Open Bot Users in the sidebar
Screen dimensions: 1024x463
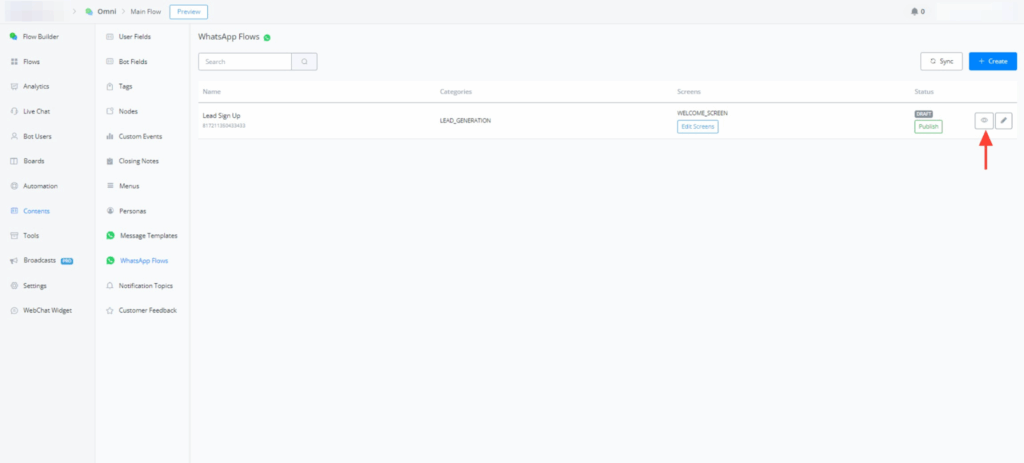coord(37,136)
